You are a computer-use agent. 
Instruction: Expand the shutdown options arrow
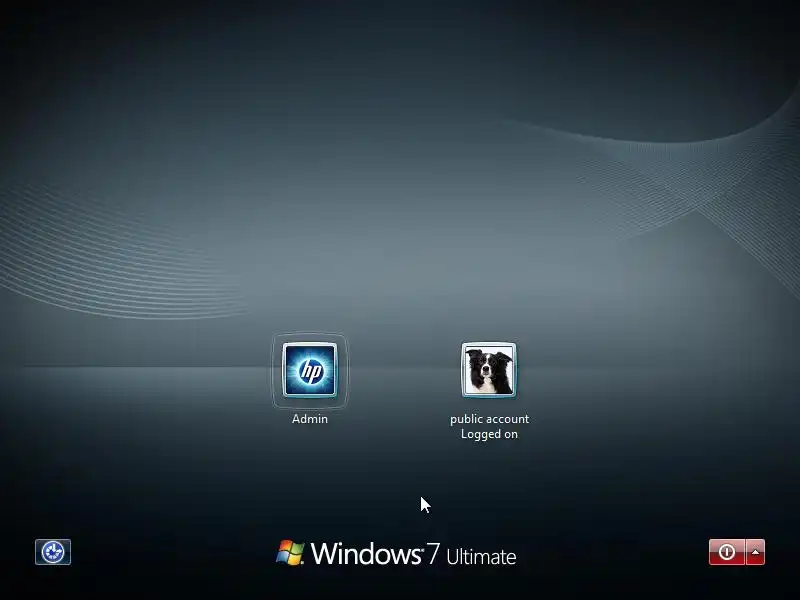coord(755,552)
